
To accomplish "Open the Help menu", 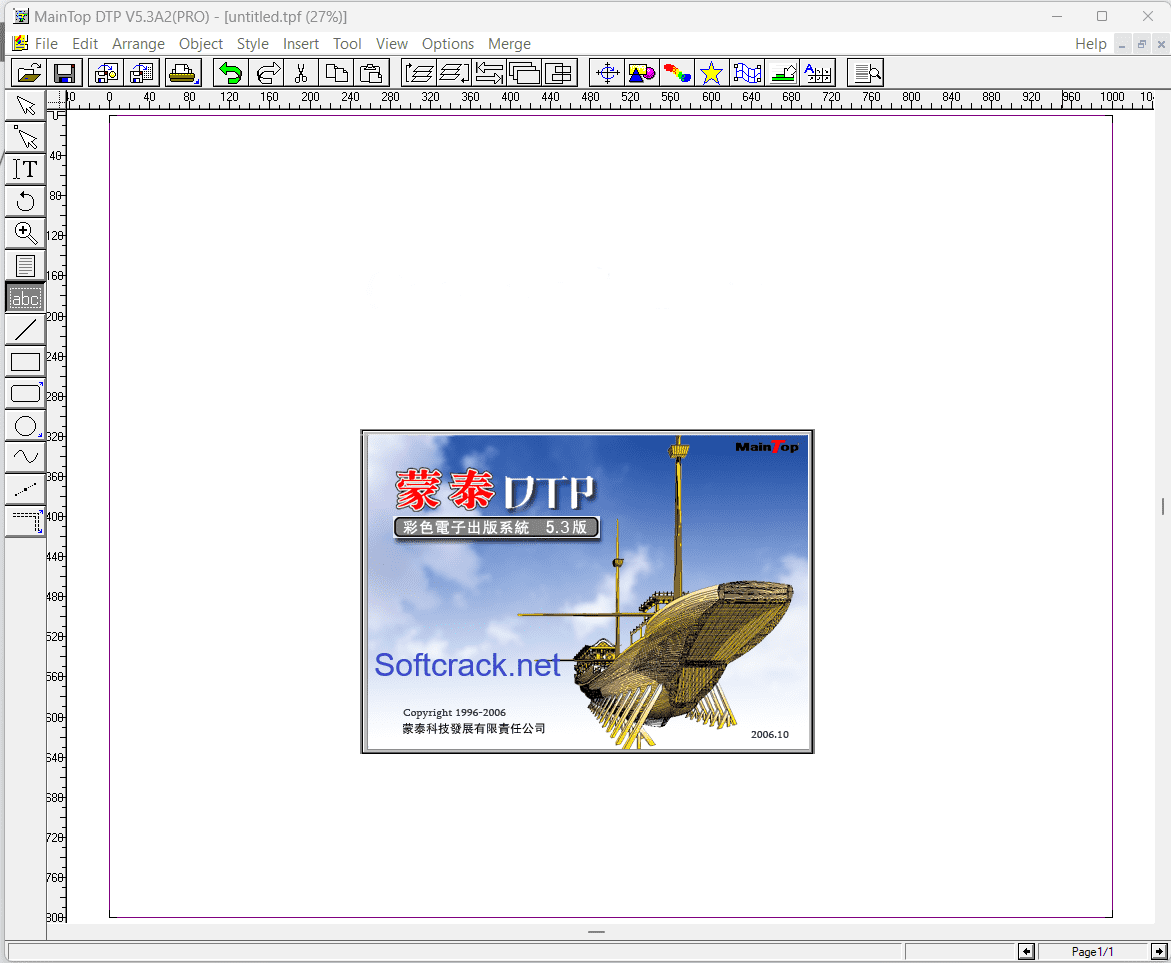I will pyautogui.click(x=1090, y=44).
